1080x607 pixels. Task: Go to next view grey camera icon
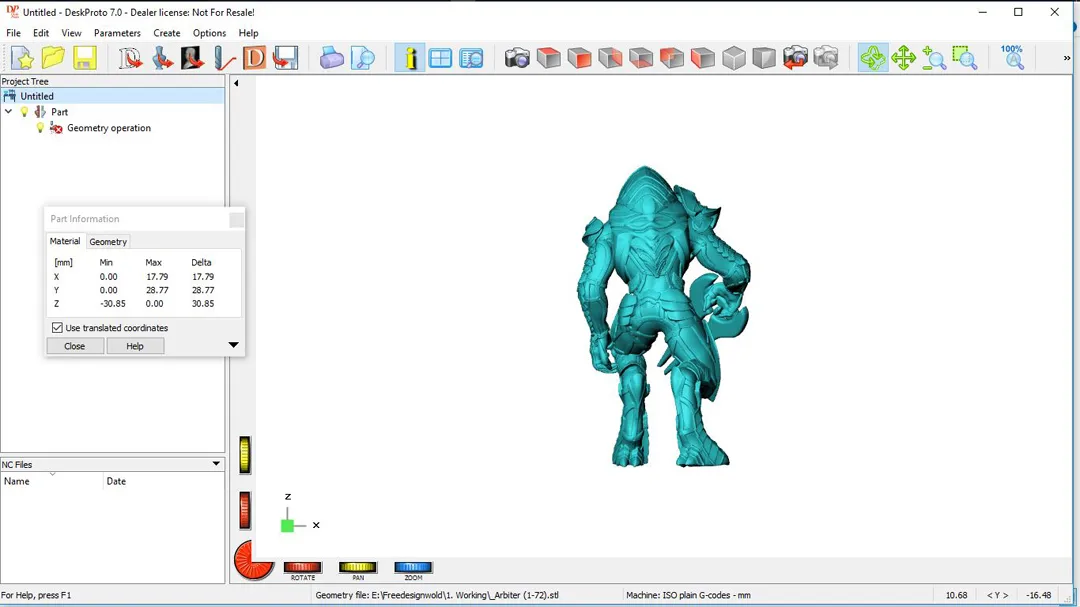(826, 58)
